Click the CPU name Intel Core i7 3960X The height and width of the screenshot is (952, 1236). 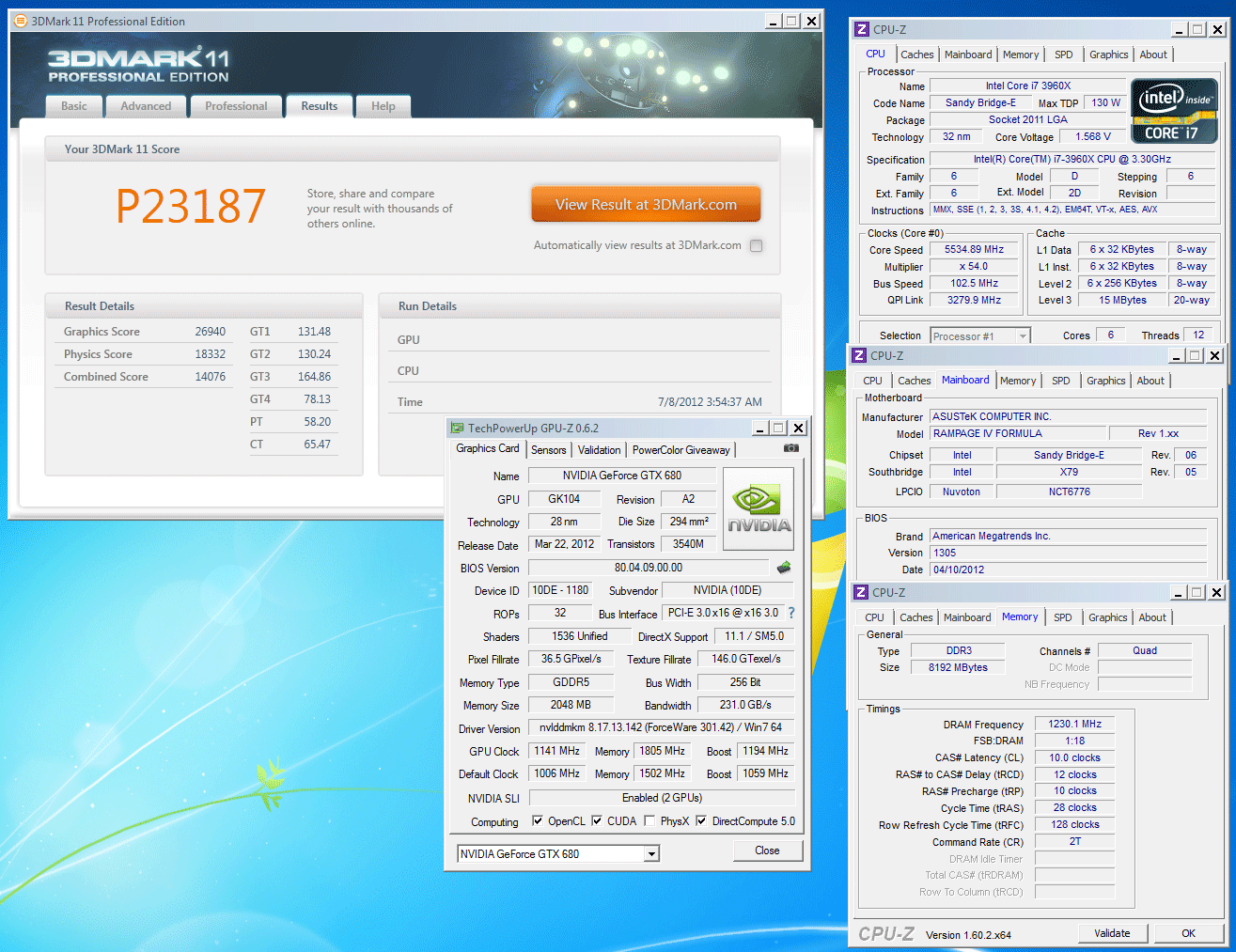coord(1028,86)
